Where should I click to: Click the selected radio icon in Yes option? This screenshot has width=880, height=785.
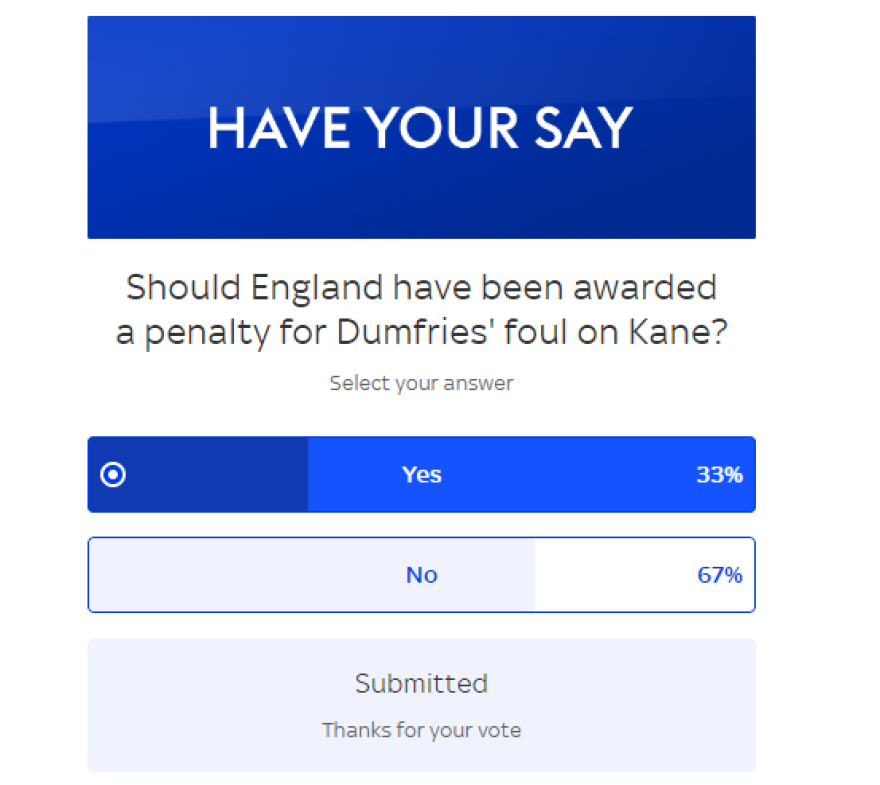114,475
